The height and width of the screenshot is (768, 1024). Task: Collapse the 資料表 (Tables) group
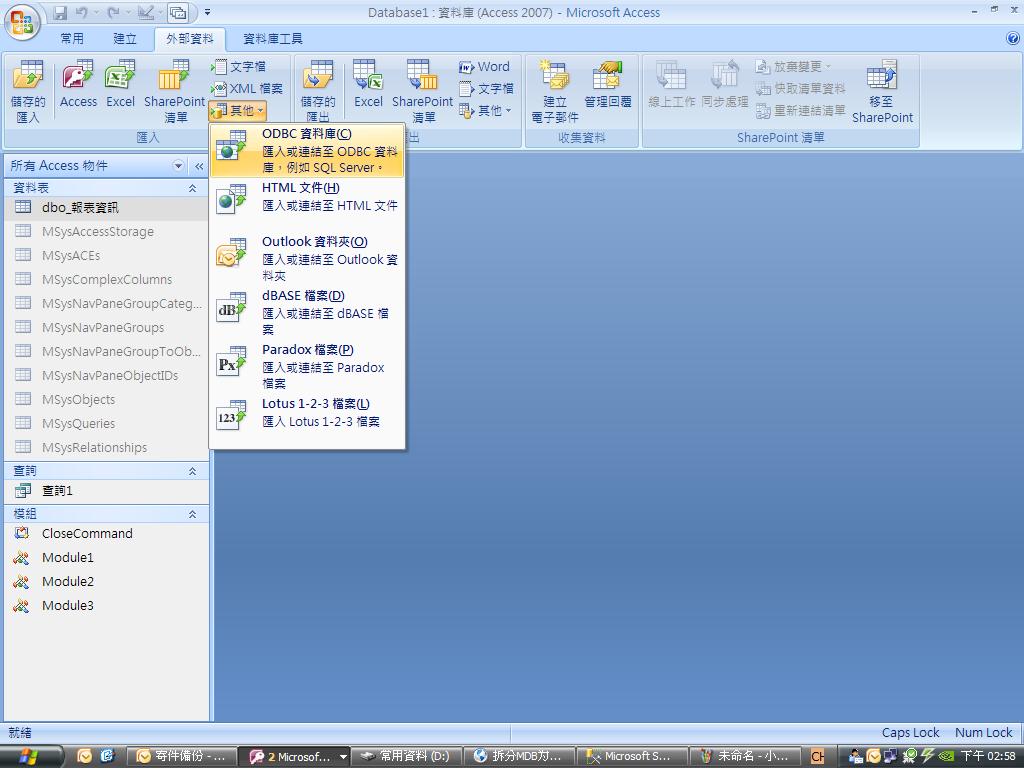(192, 188)
